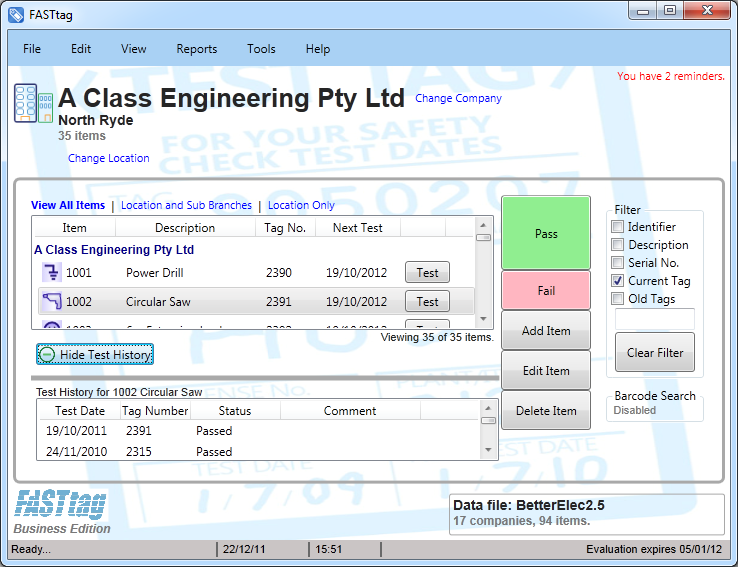
Task: Click the Circular Saw item icon for 1002
Action: tap(51, 301)
